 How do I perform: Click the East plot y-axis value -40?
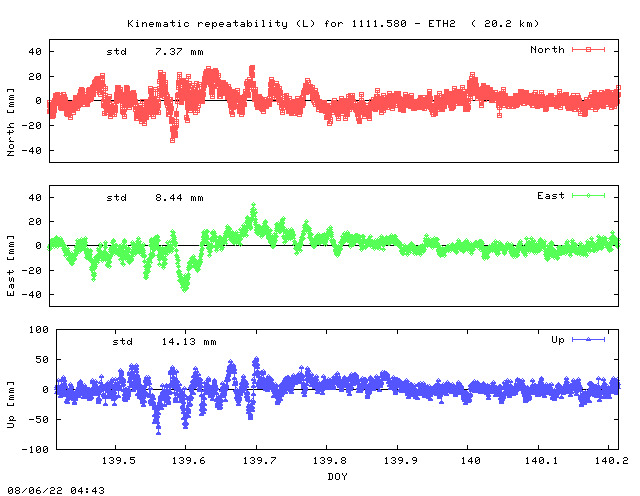pos(31,294)
